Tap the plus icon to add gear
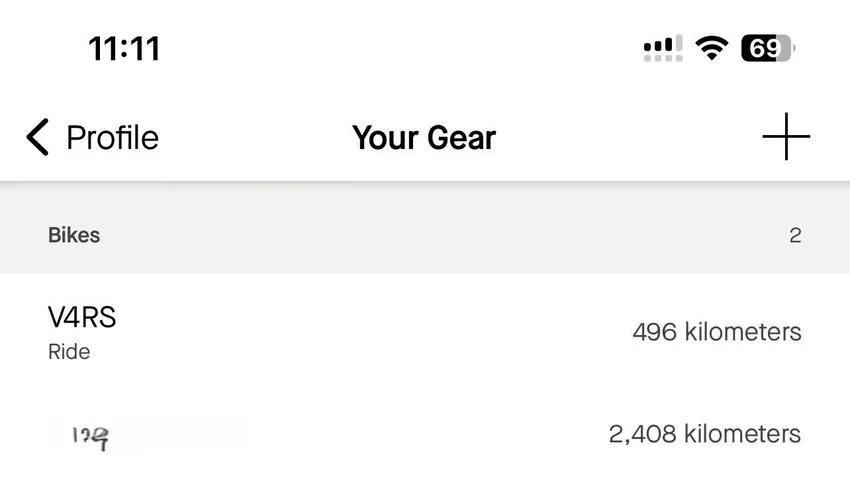Viewport: 850px width, 500px height. (786, 137)
